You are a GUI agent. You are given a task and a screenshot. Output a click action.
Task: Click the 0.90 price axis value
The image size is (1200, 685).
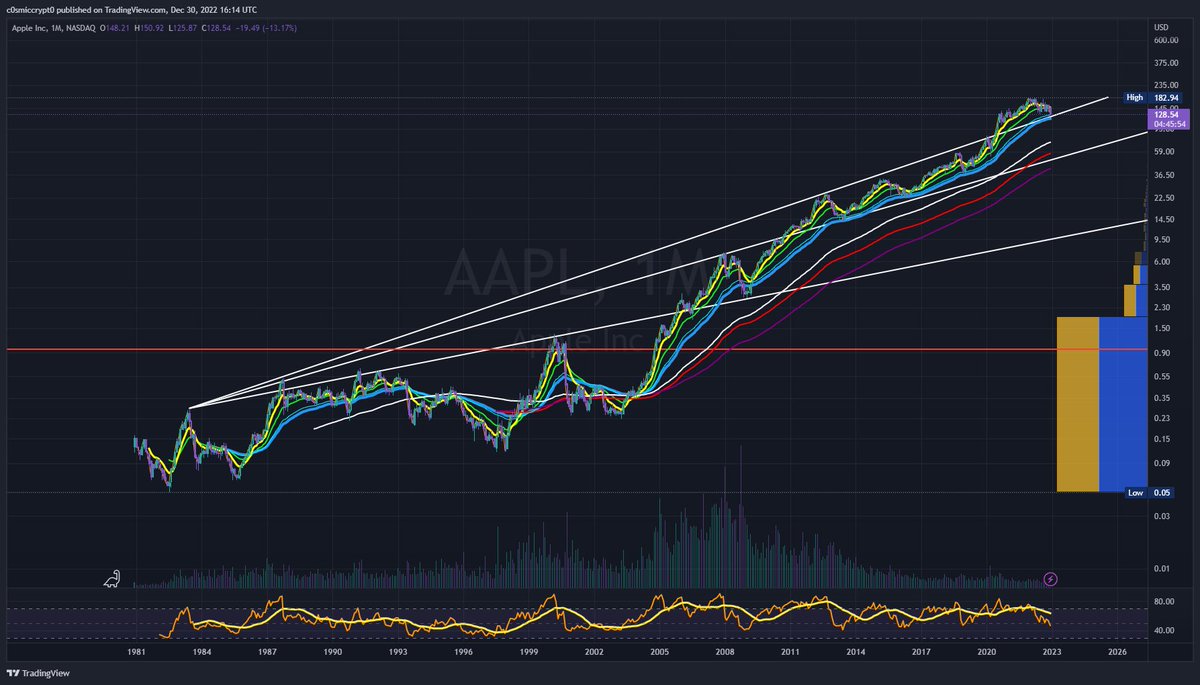click(1161, 352)
